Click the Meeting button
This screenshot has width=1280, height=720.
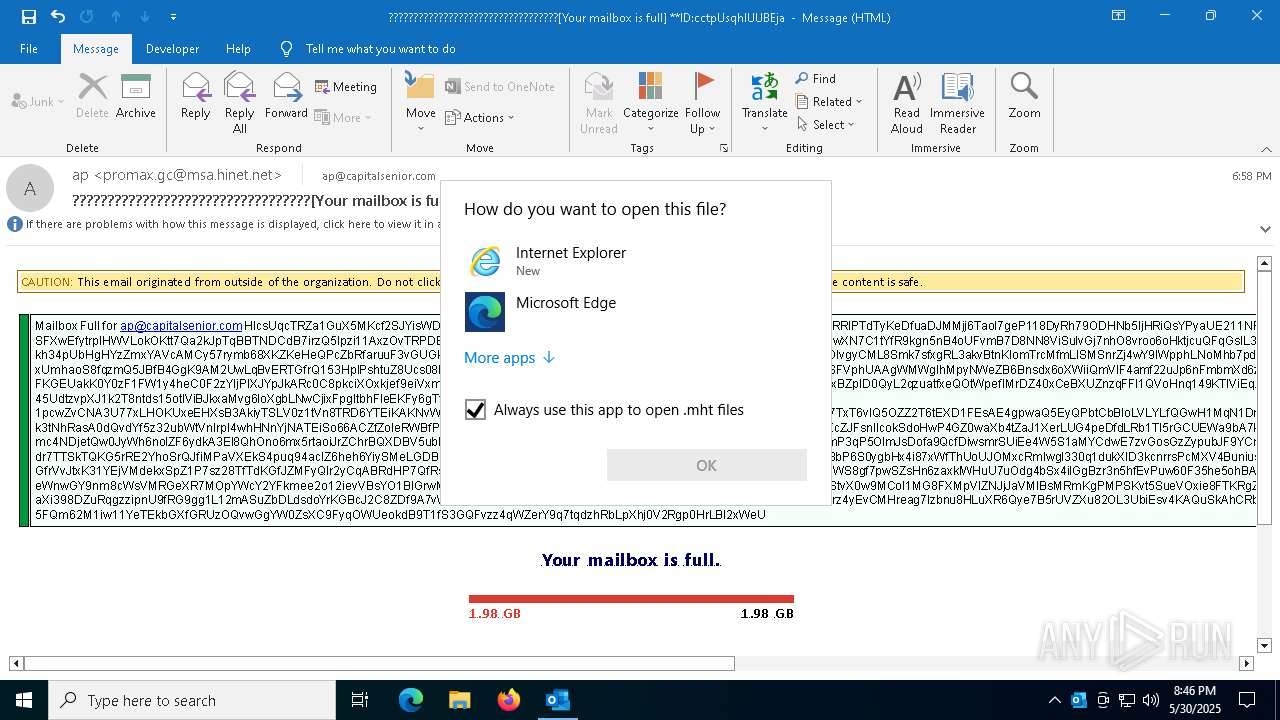point(346,87)
